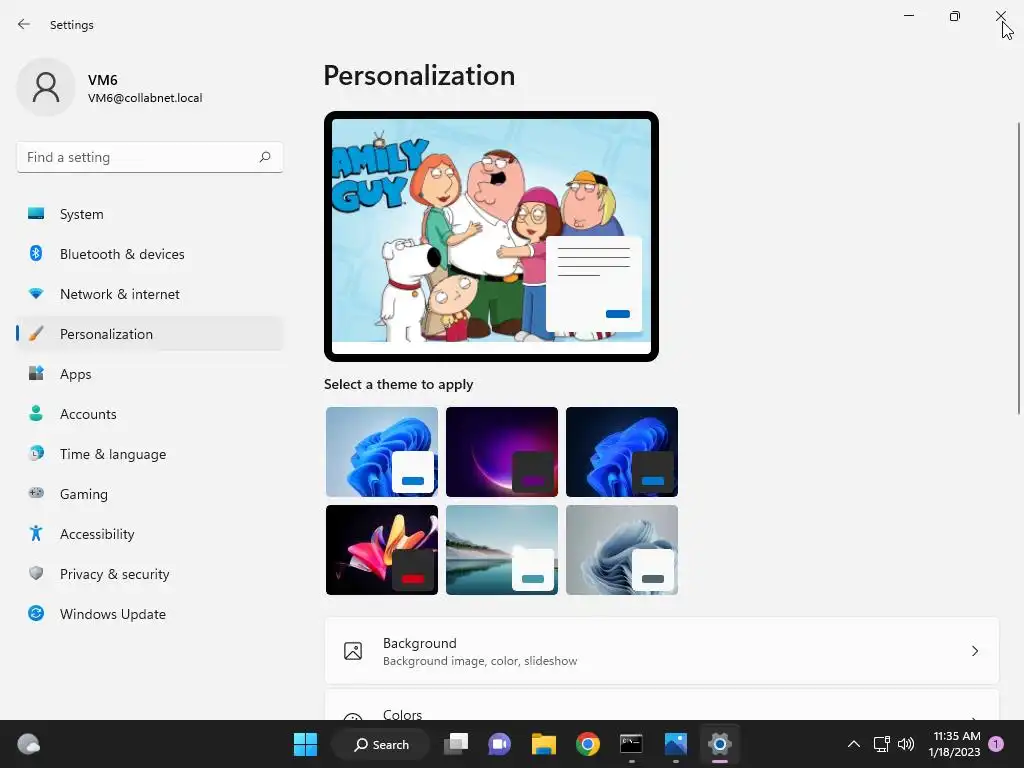The width and height of the screenshot is (1024, 768).
Task: Open File Explorer from the taskbar
Action: [543, 744]
